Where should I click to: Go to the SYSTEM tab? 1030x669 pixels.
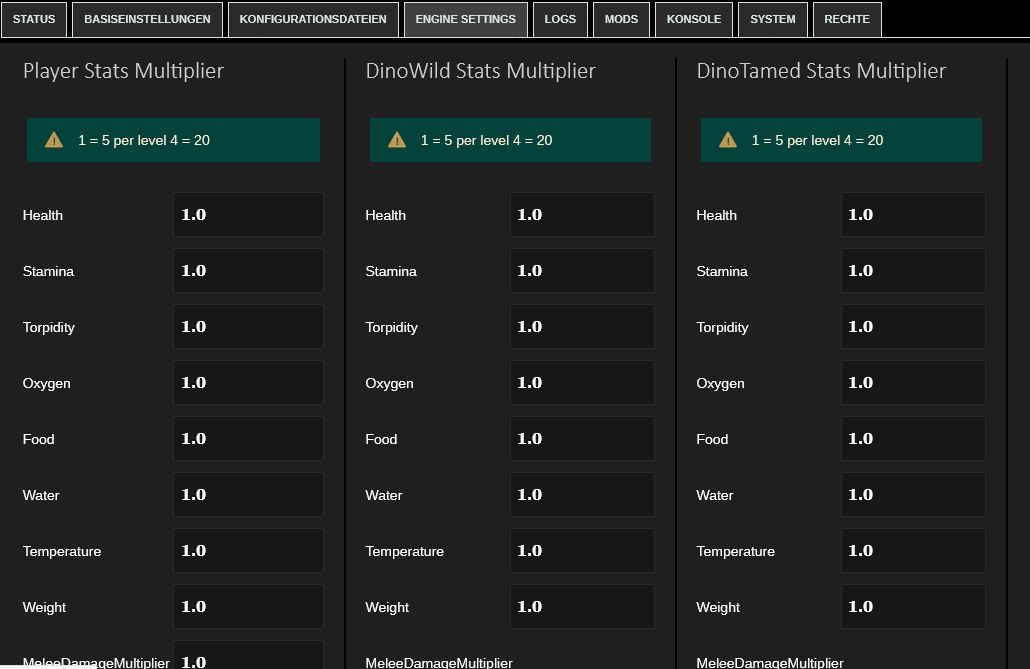pyautogui.click(x=772, y=19)
